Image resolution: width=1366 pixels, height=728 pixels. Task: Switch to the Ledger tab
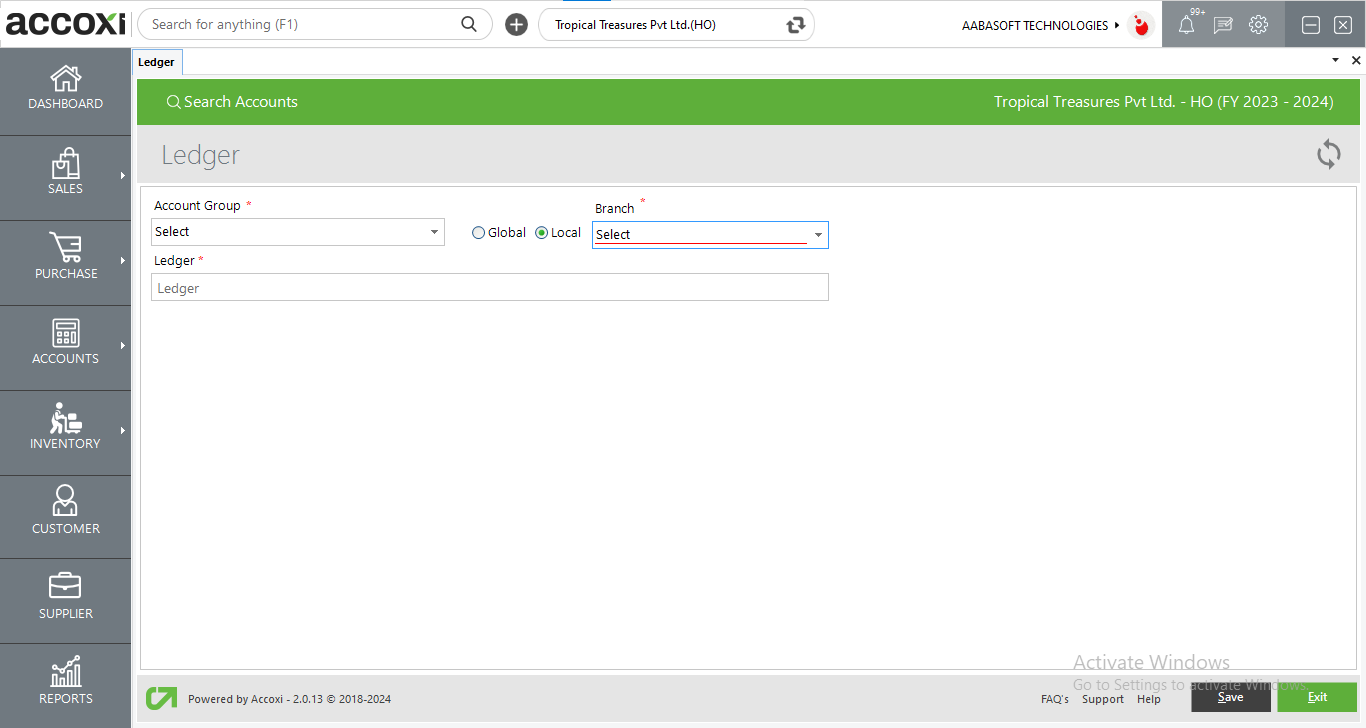(156, 62)
